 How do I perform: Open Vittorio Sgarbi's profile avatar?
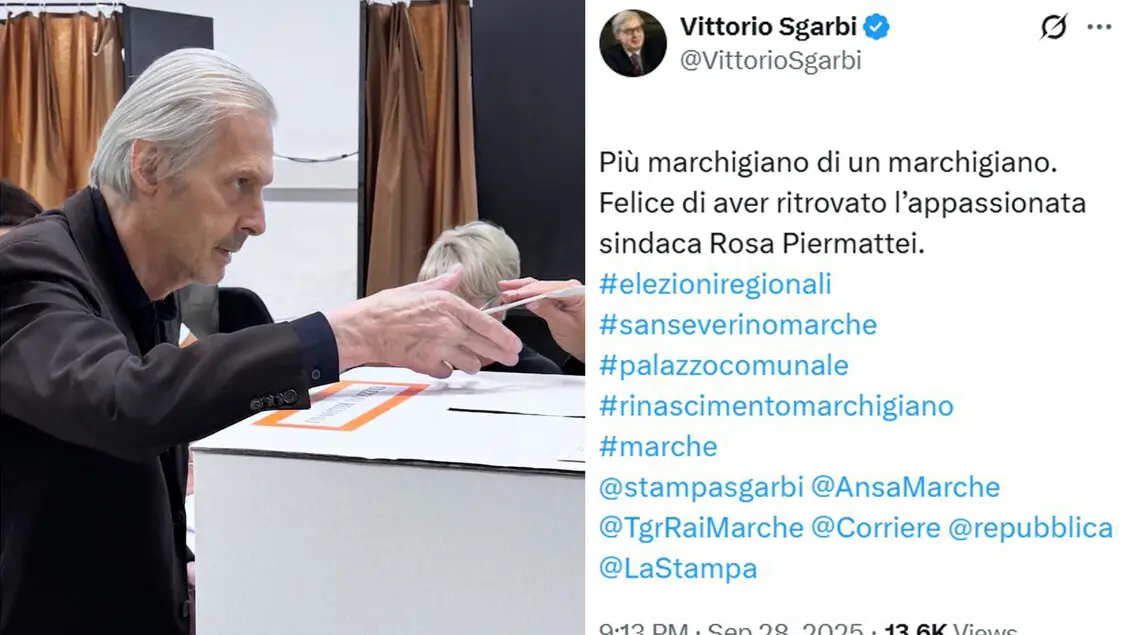[633, 43]
